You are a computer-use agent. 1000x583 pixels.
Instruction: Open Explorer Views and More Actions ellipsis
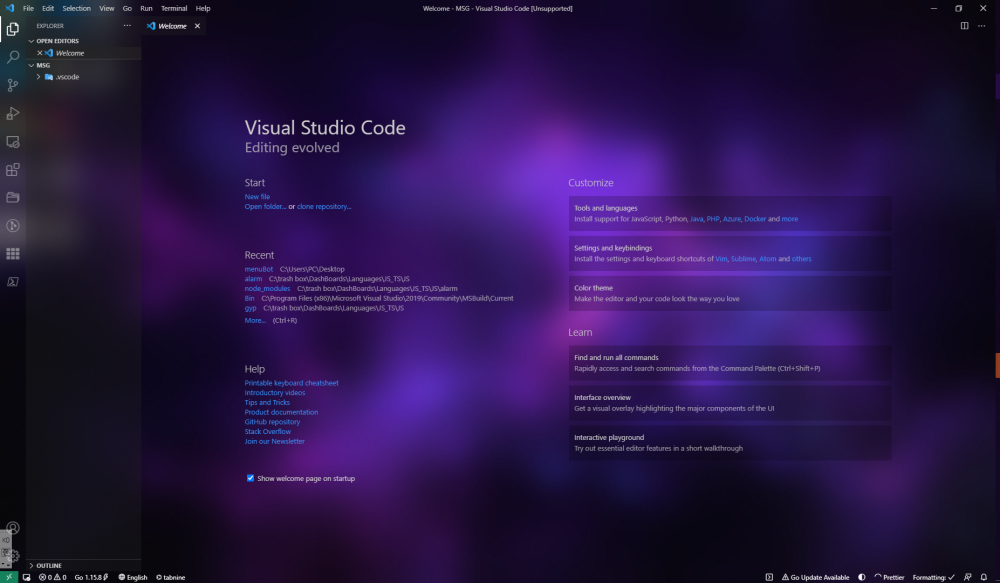click(x=127, y=26)
